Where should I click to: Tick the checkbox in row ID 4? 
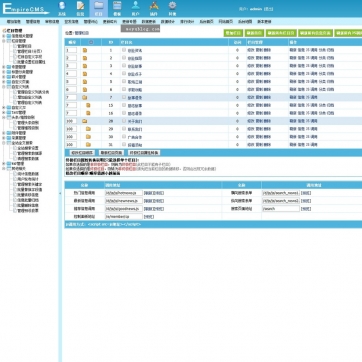point(124,73)
